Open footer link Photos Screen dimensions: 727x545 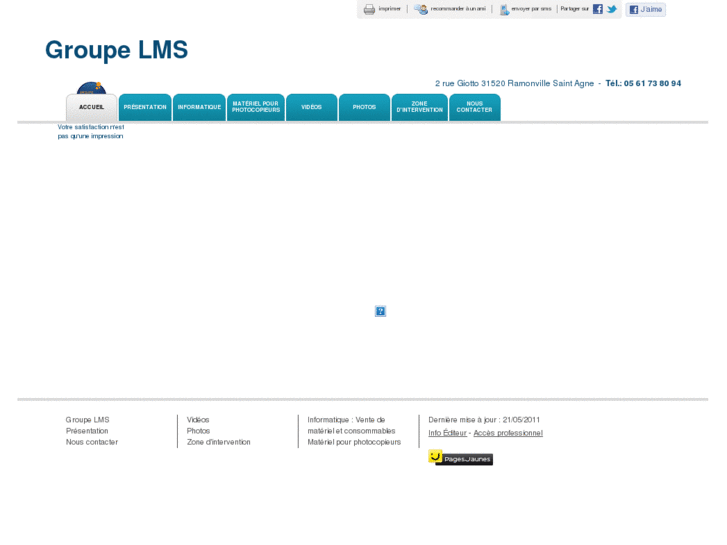(198, 431)
